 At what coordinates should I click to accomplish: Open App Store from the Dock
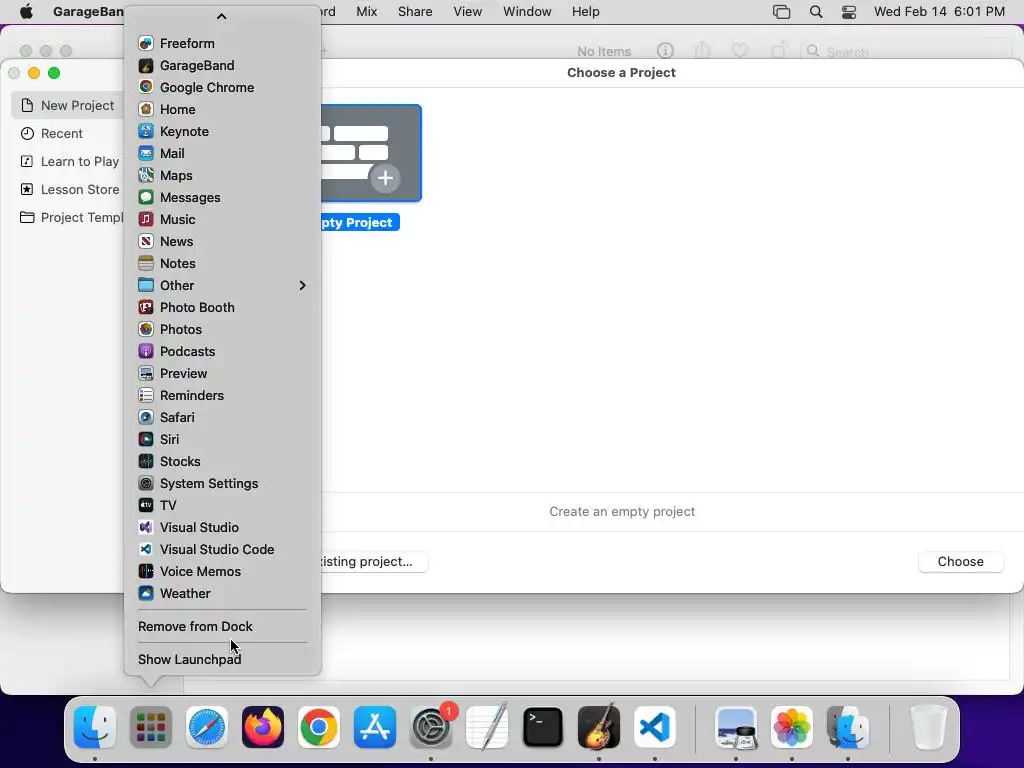(x=375, y=727)
